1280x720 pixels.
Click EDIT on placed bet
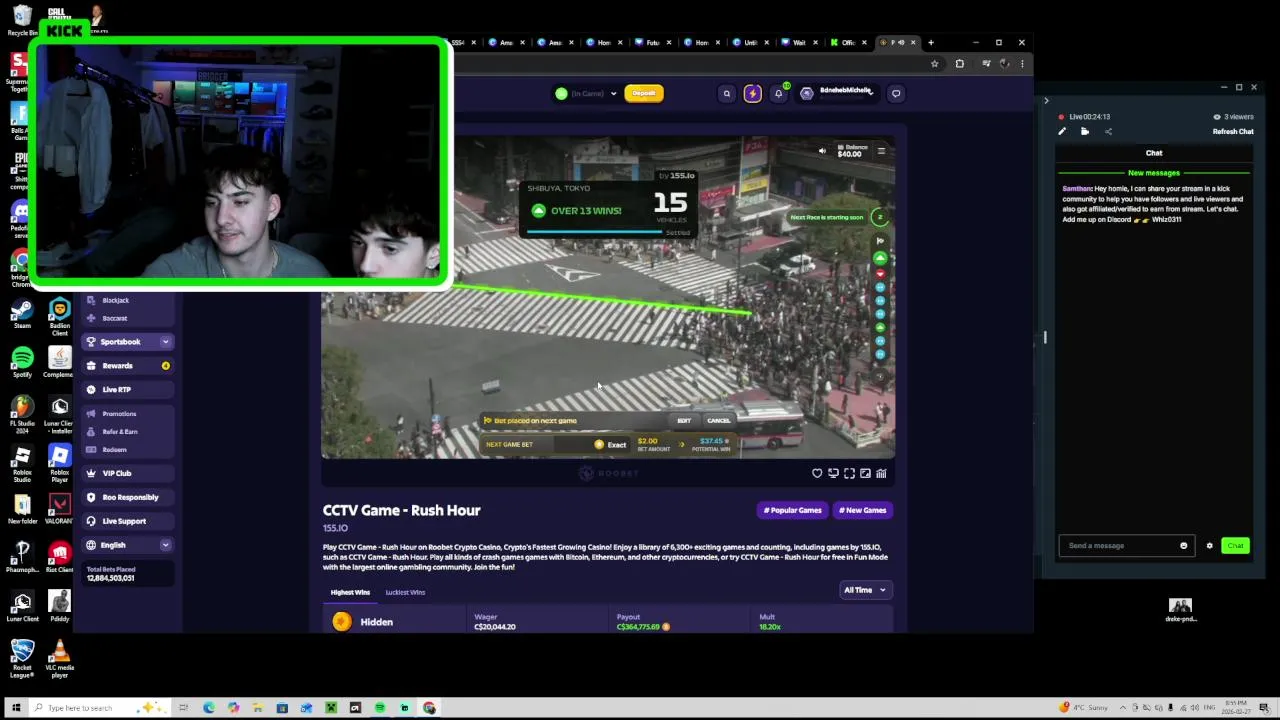[684, 421]
